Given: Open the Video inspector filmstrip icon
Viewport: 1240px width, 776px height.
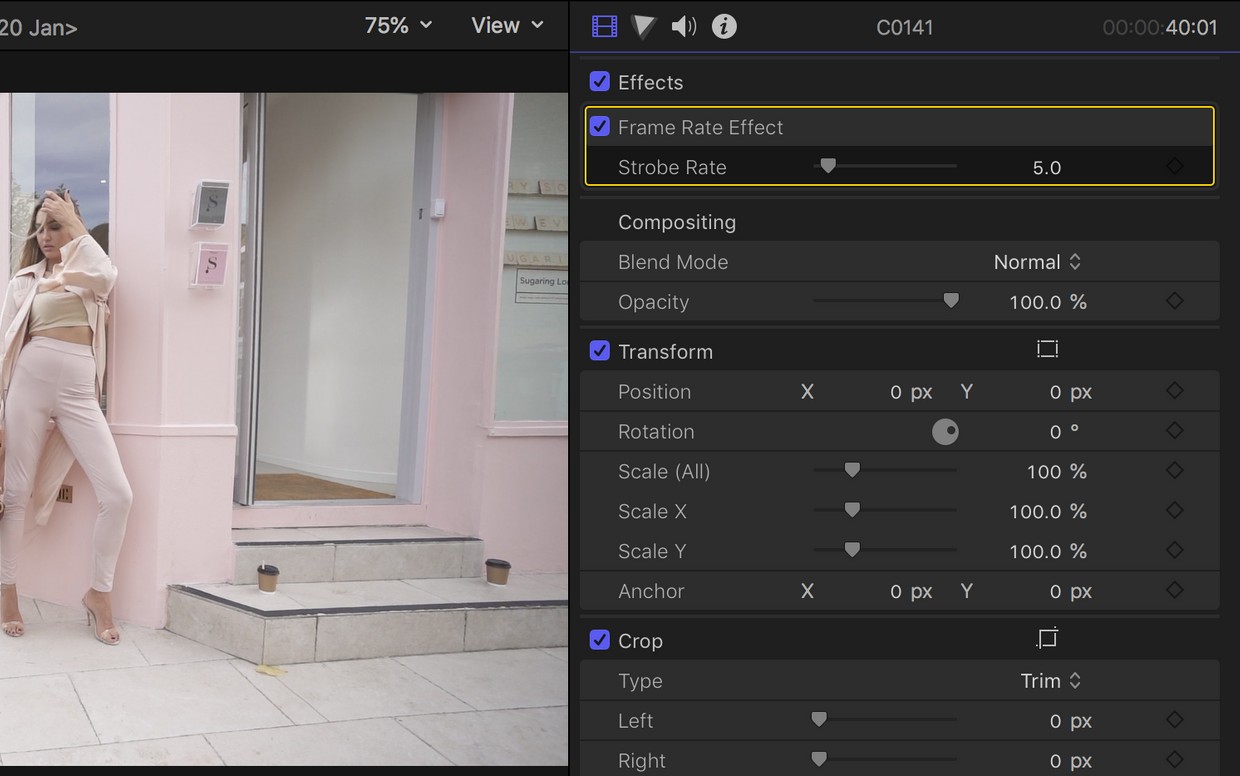Looking at the screenshot, I should click(x=604, y=27).
